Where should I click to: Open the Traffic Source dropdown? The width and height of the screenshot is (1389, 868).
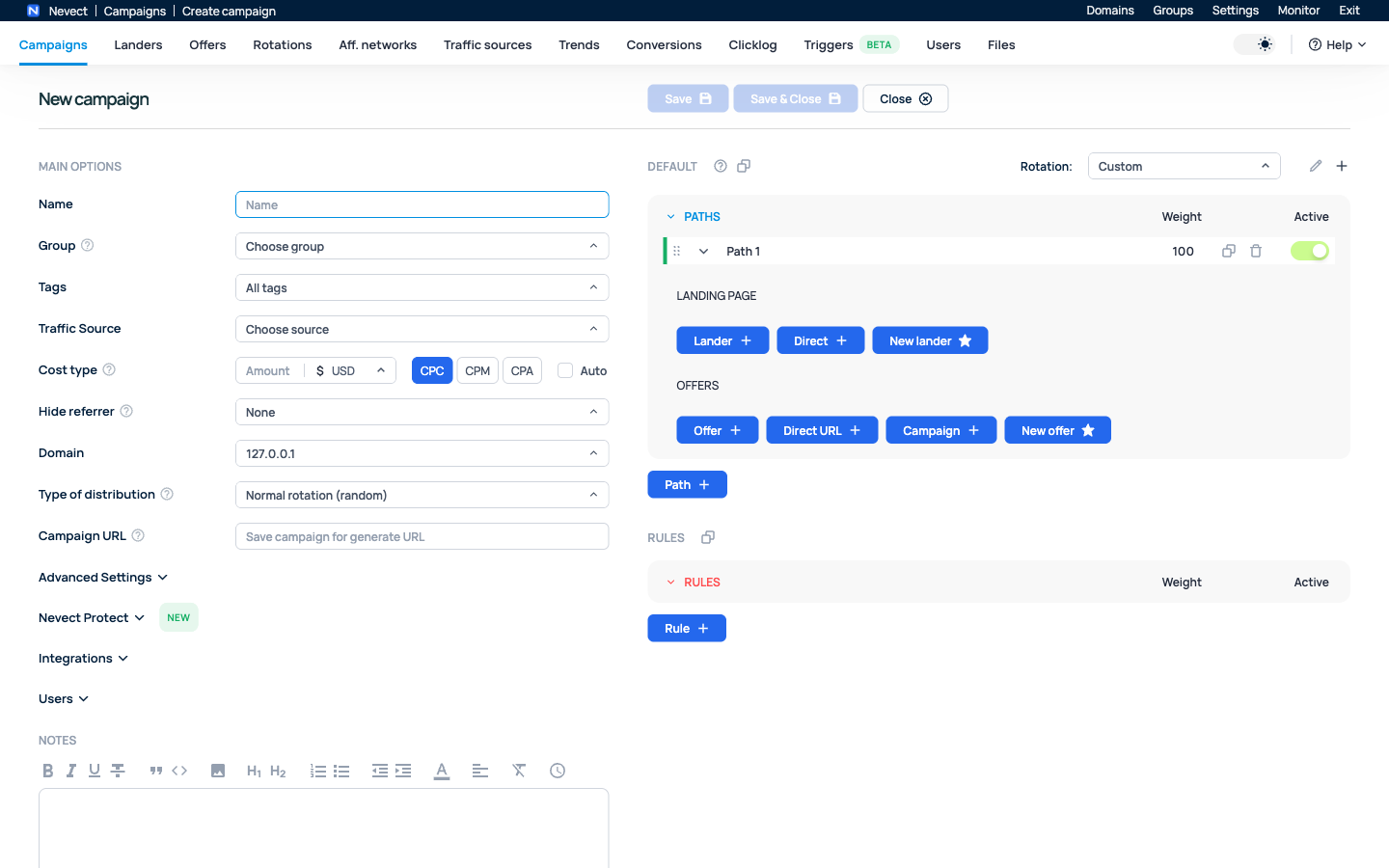[422, 329]
